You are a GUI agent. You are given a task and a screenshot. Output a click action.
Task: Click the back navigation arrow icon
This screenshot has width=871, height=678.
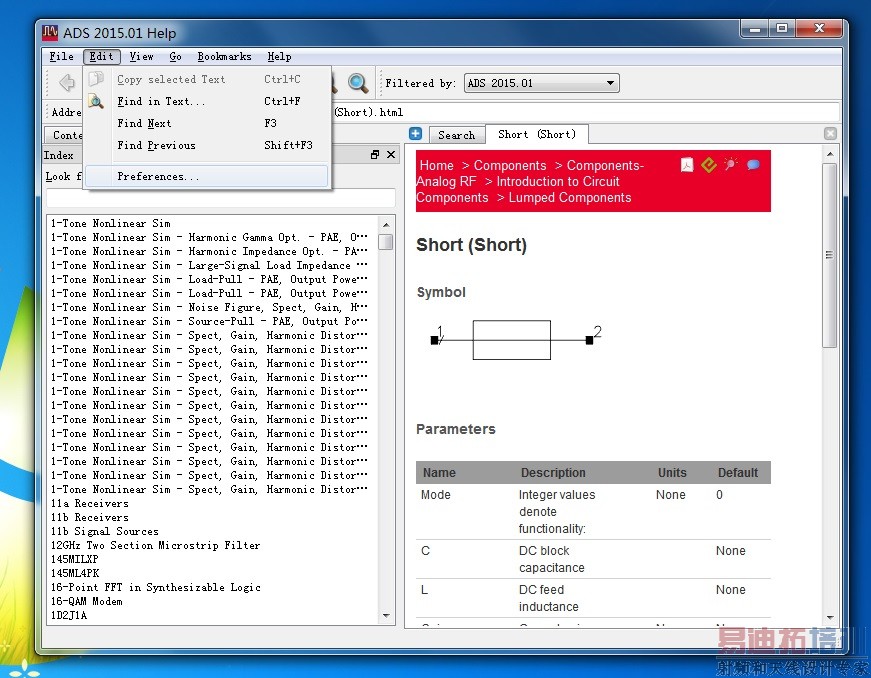tap(66, 83)
